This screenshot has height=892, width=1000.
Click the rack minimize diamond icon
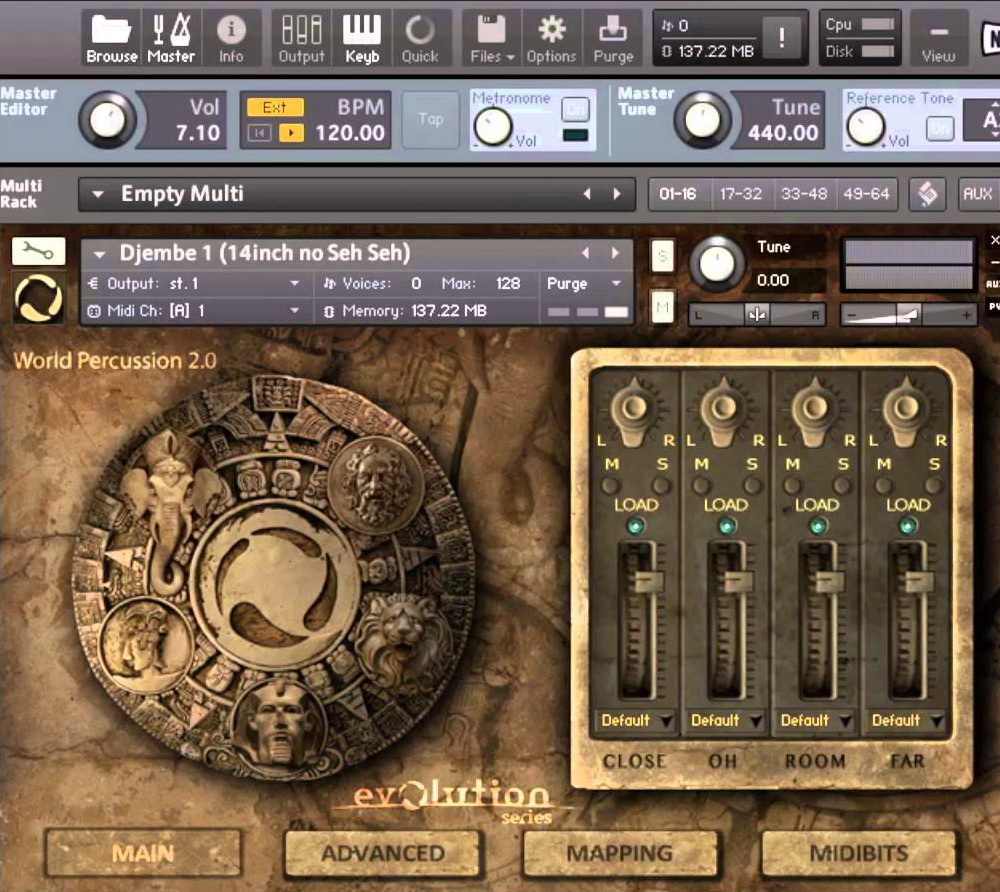927,194
